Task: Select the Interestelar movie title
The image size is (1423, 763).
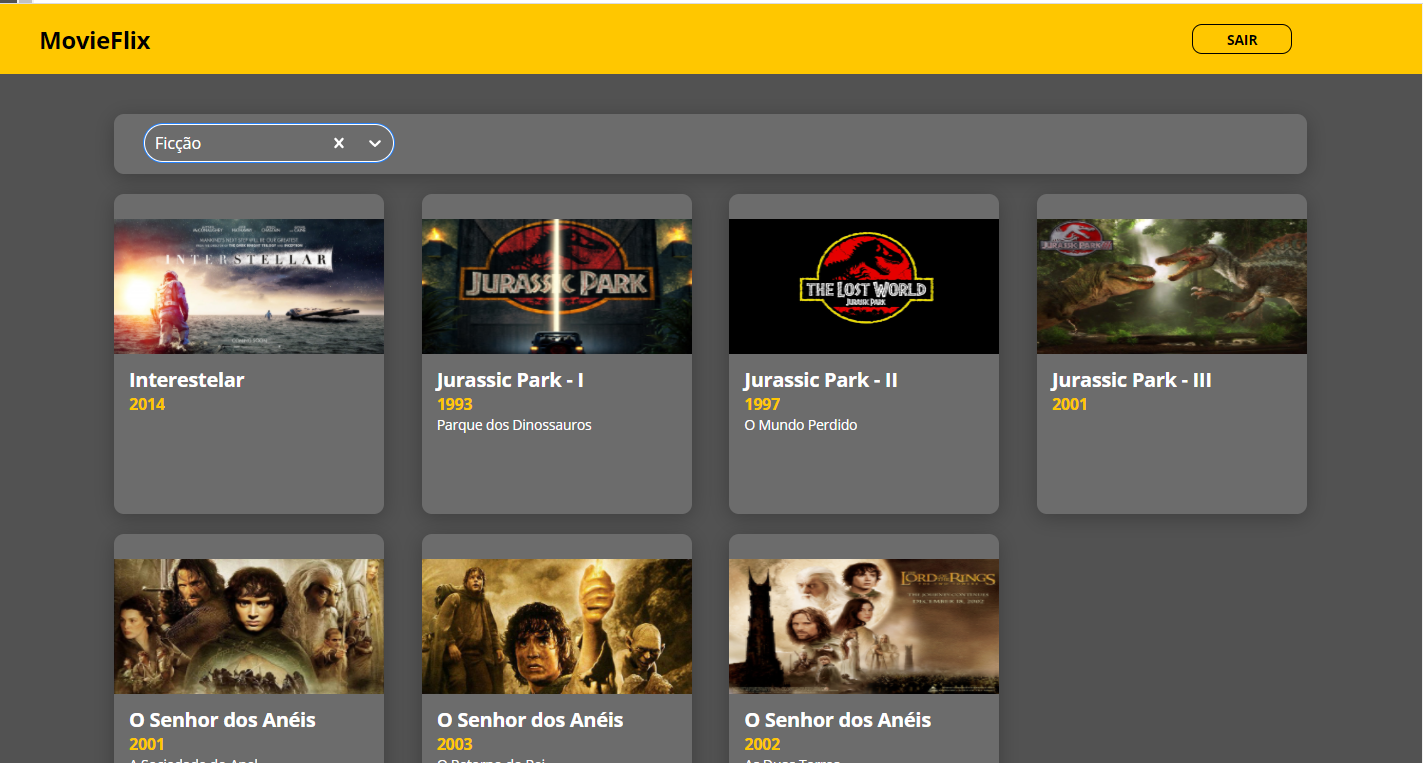Action: point(187,380)
